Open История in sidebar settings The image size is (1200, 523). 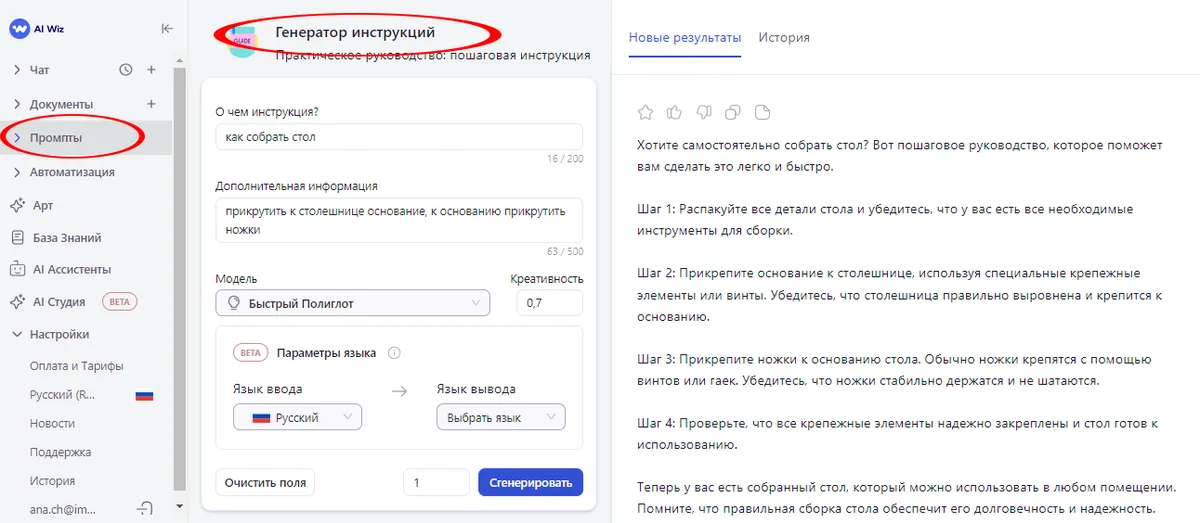click(52, 481)
